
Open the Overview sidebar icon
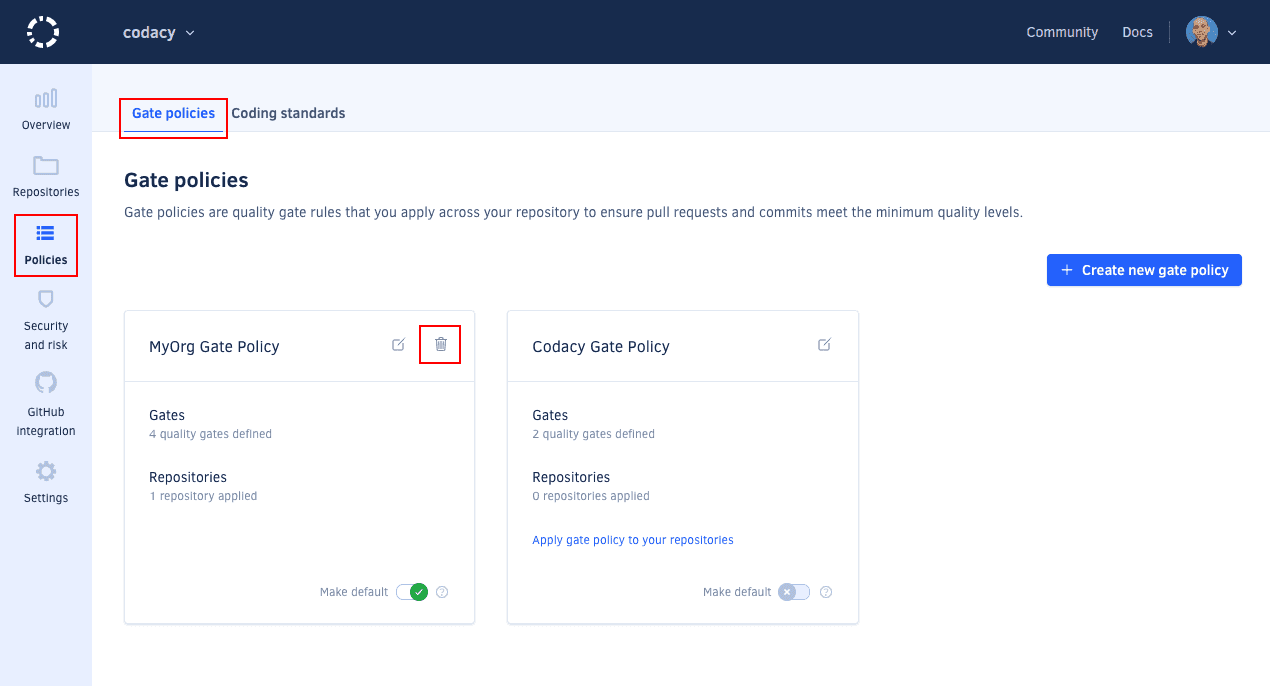(x=46, y=99)
